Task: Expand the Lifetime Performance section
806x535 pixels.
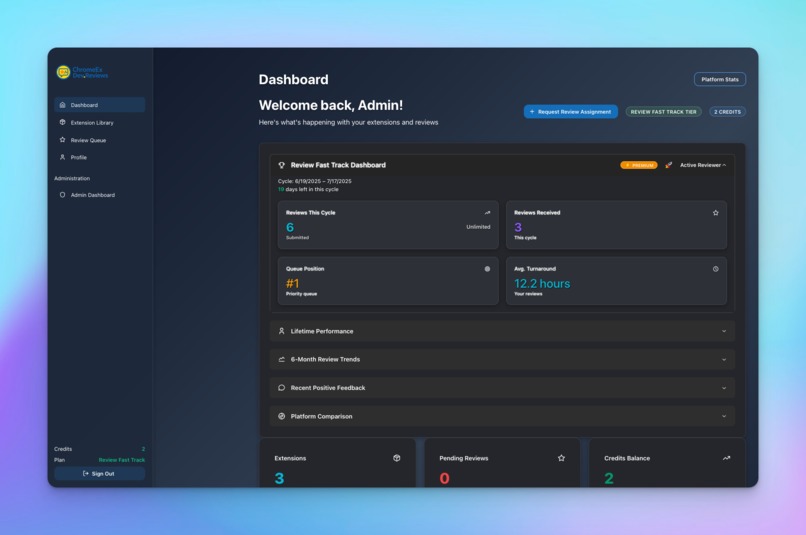Action: pyautogui.click(x=502, y=331)
